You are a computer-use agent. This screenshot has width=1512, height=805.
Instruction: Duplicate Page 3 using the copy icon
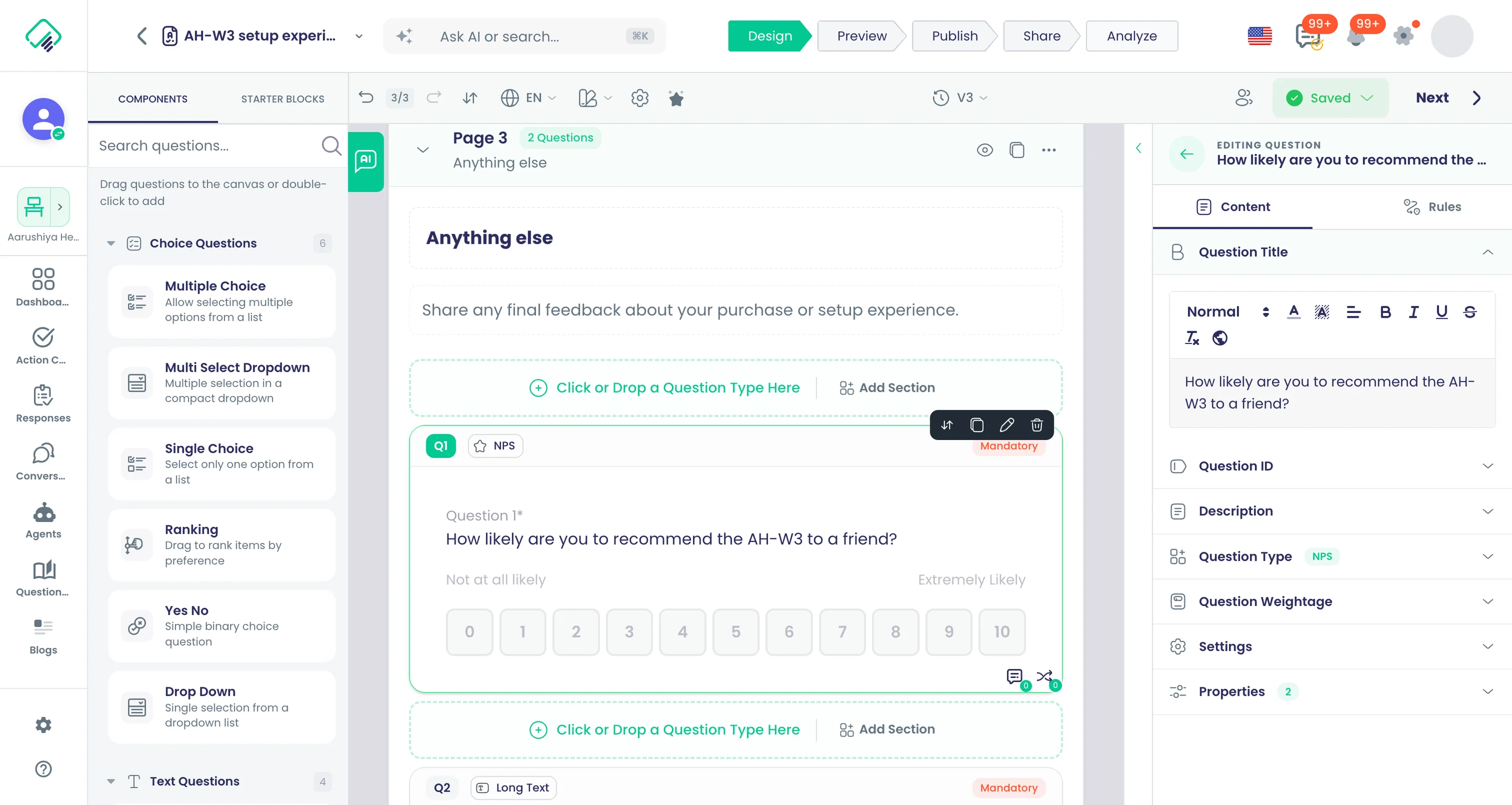pos(1016,150)
